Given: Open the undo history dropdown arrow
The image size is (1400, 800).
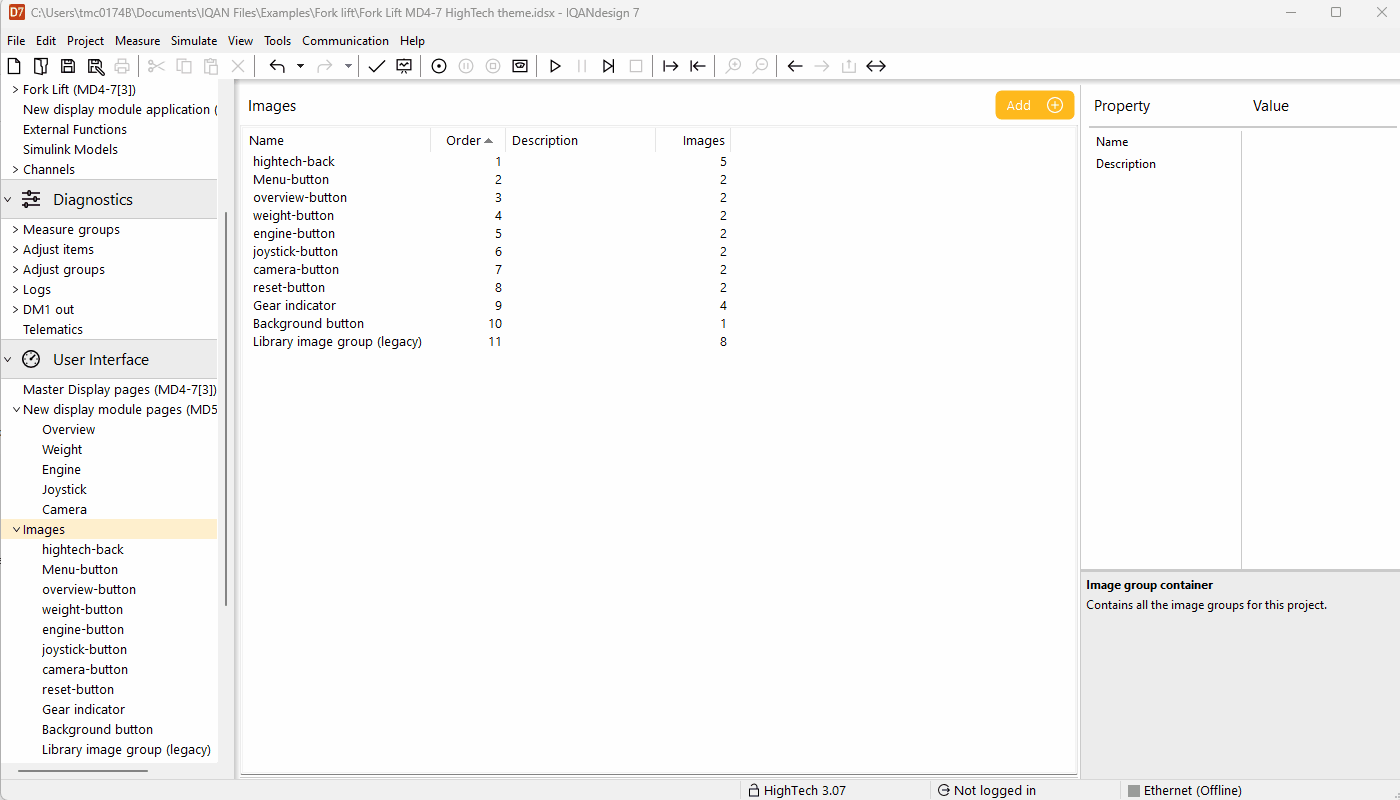Looking at the screenshot, I should coord(300,66).
